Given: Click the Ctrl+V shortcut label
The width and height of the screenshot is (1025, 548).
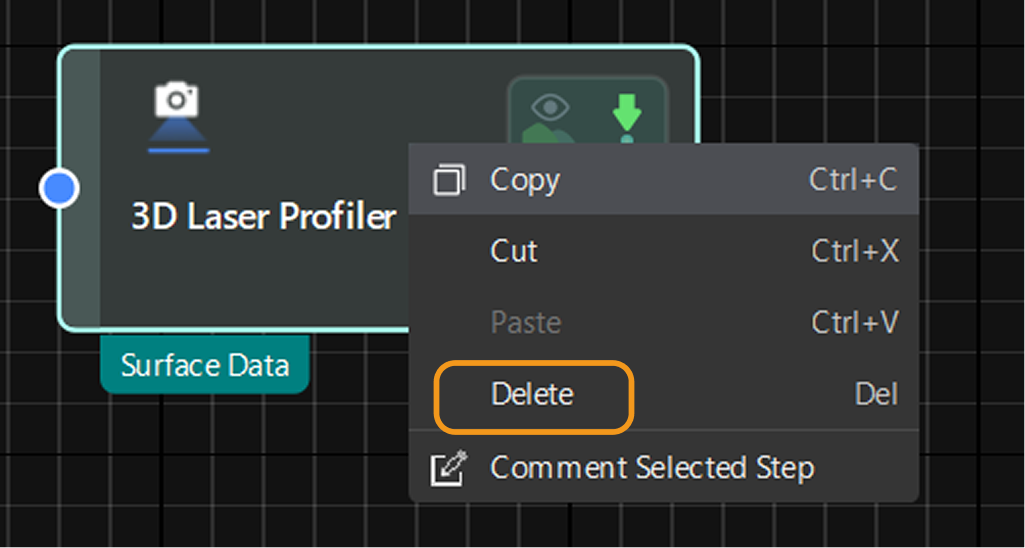Looking at the screenshot, I should tap(855, 323).
